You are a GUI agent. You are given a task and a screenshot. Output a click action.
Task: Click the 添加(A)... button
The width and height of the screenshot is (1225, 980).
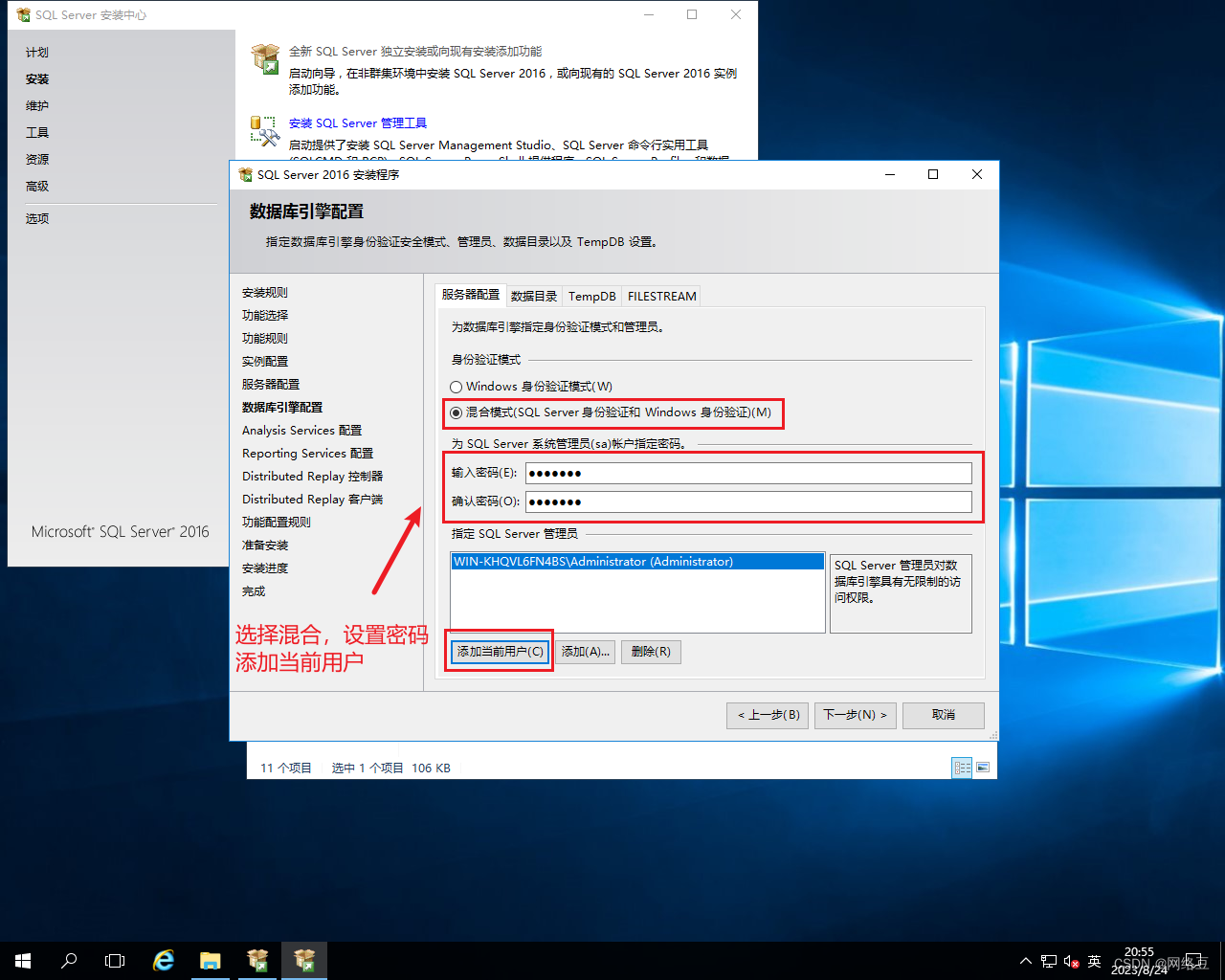[585, 652]
